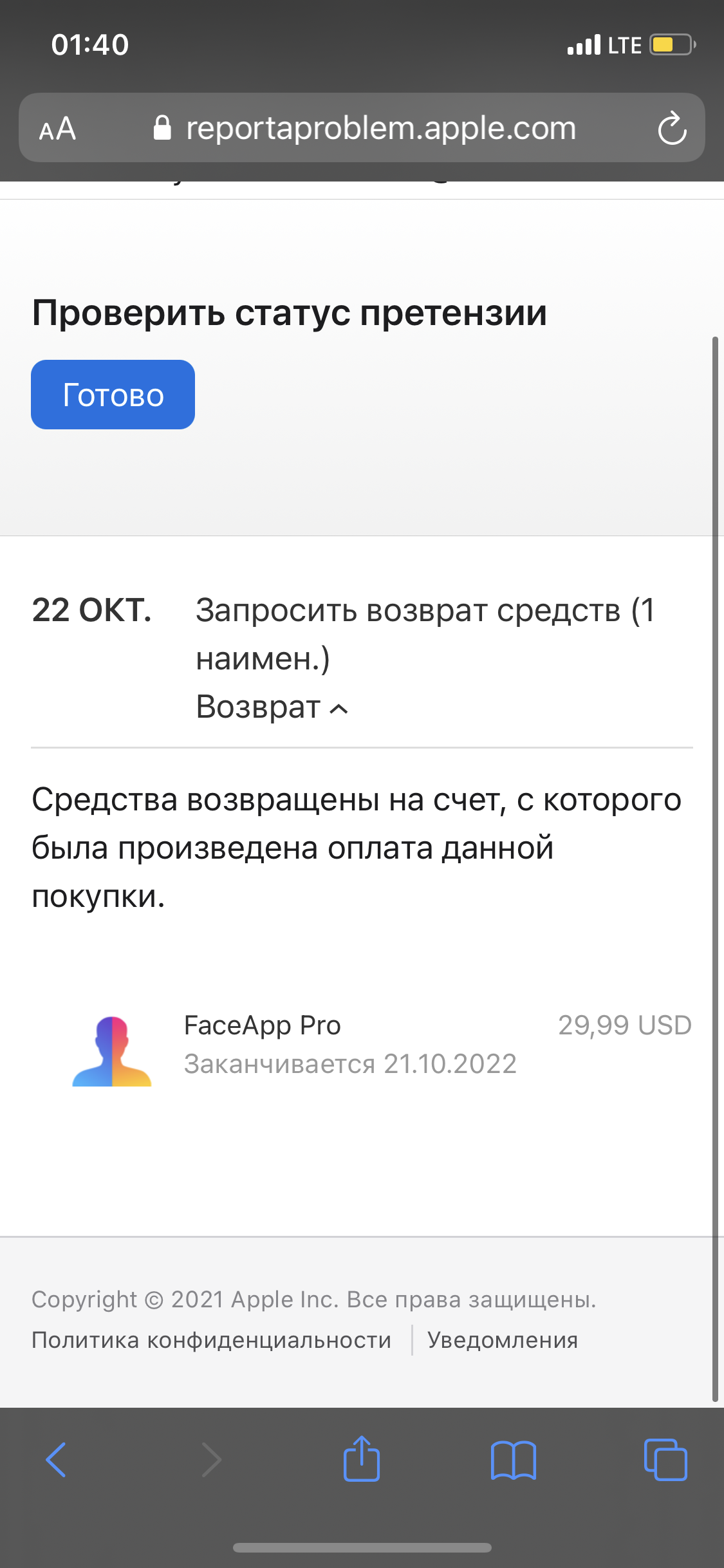Open Политика конфиденциальности link
The height and width of the screenshot is (1568, 724).
[211, 1340]
